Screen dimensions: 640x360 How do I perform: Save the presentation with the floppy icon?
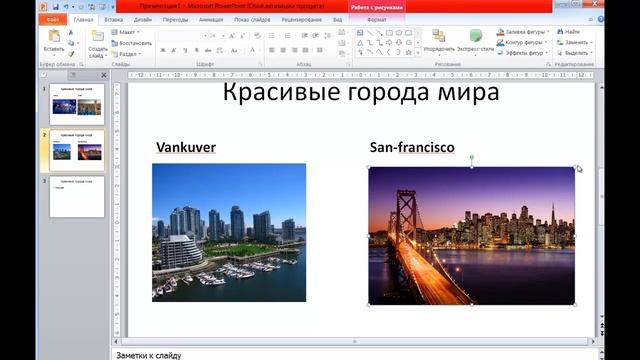[56, 7]
